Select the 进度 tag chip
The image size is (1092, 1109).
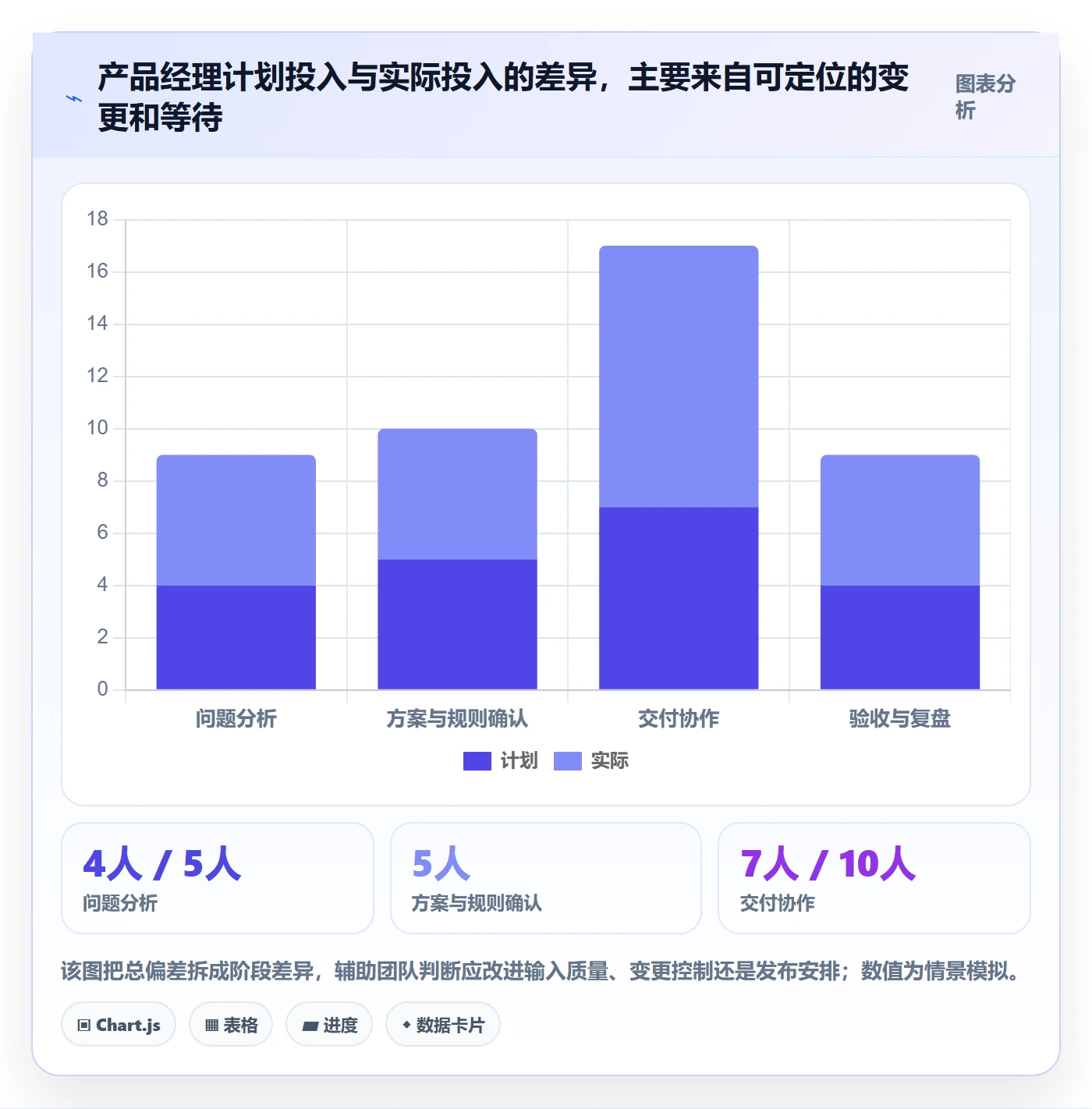(x=329, y=1025)
